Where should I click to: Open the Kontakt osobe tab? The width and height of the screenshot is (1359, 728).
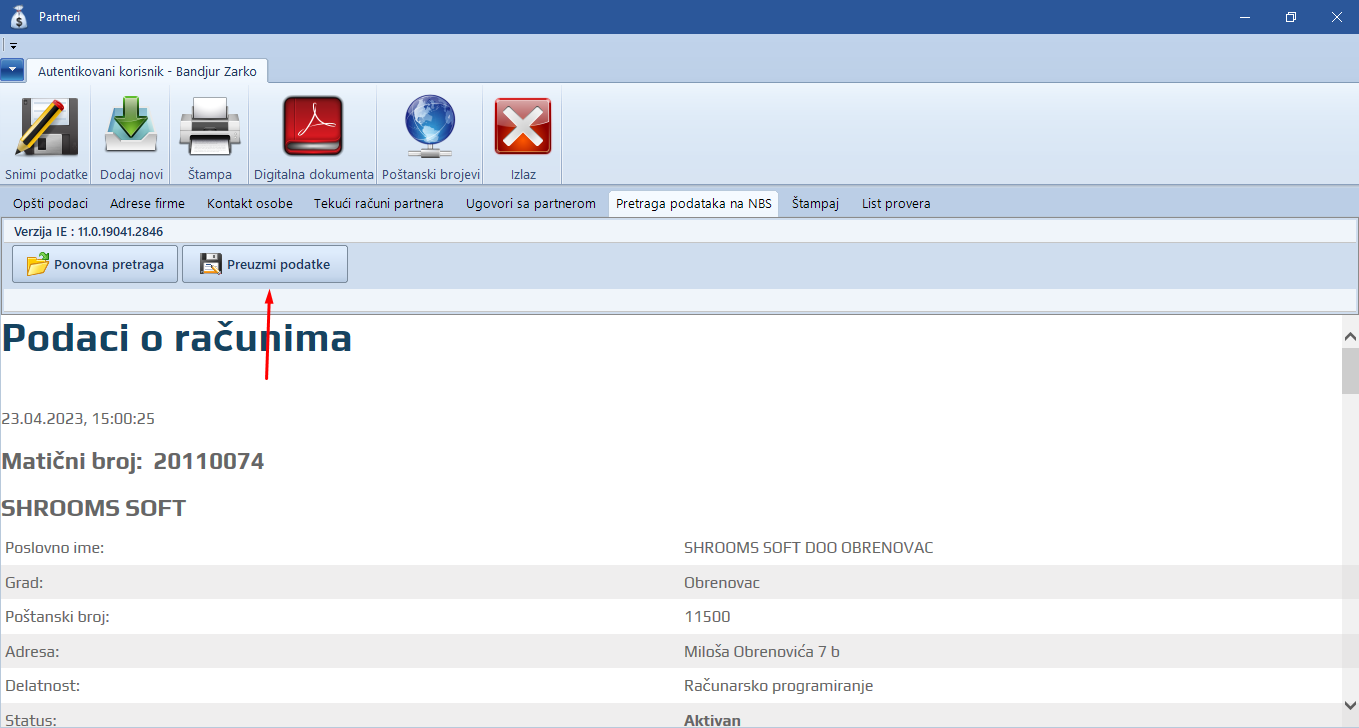(250, 203)
